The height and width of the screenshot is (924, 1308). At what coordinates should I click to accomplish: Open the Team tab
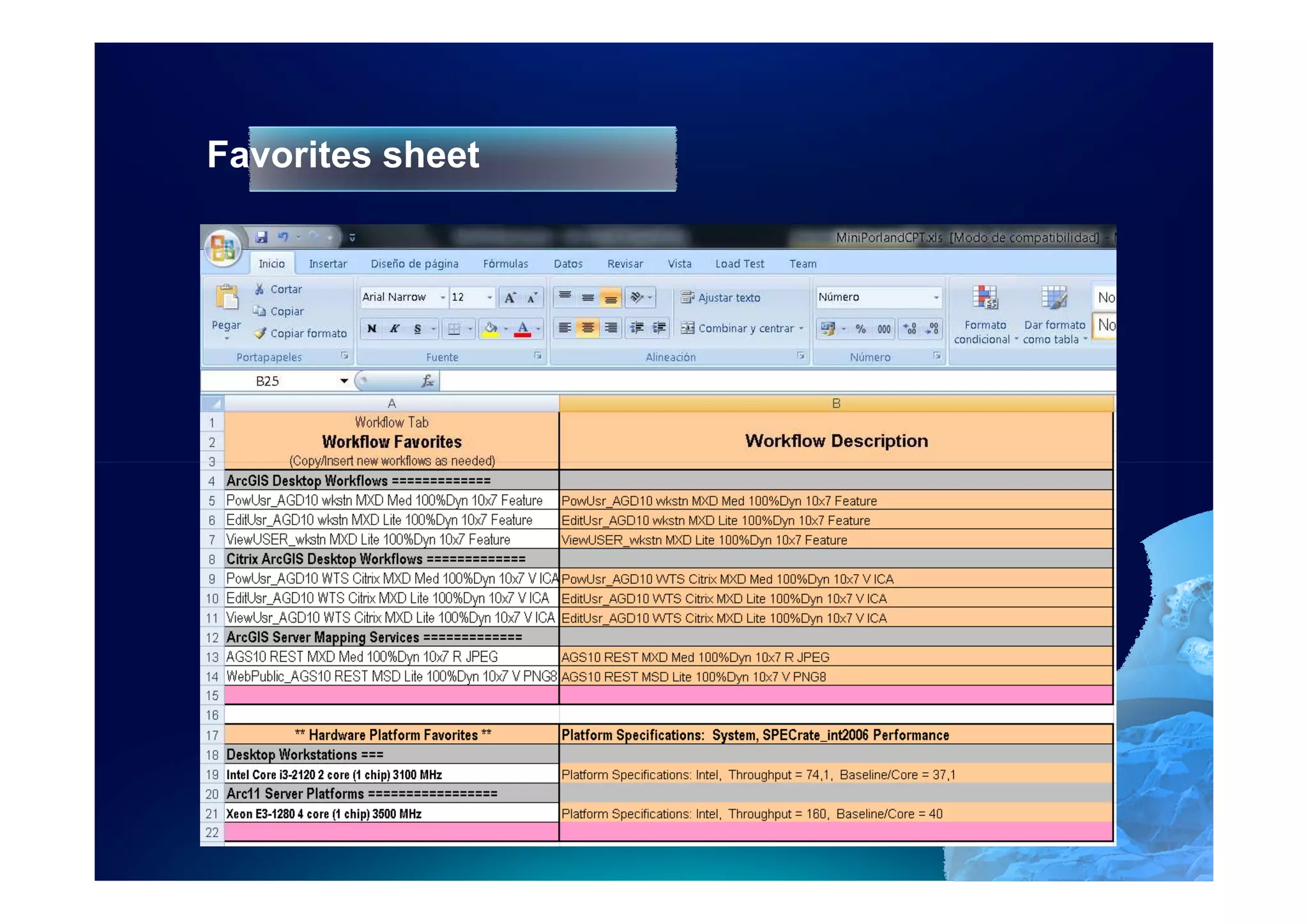802,264
